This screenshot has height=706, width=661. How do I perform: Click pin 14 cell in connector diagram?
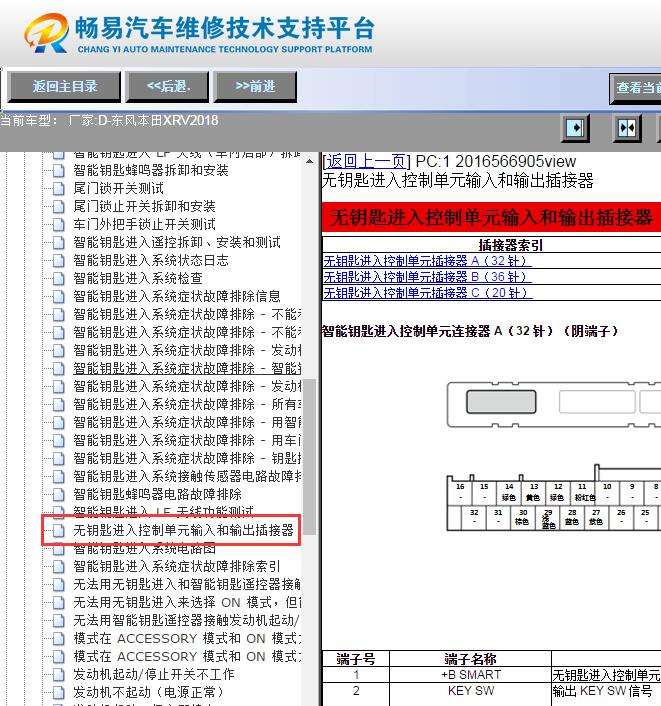coord(509,493)
